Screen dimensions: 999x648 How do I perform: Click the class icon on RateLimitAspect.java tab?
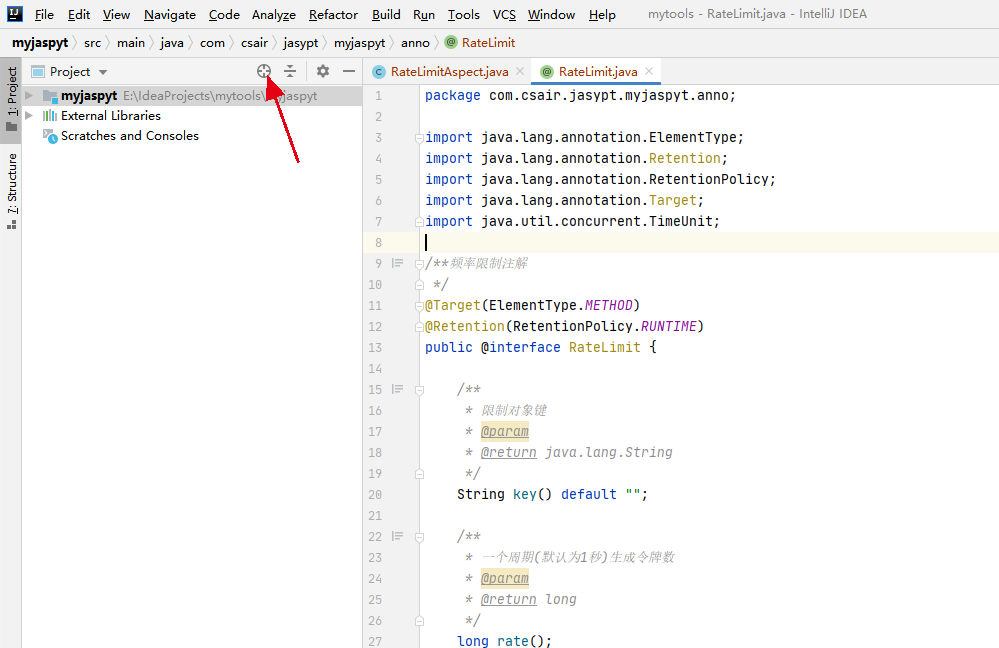coord(378,72)
